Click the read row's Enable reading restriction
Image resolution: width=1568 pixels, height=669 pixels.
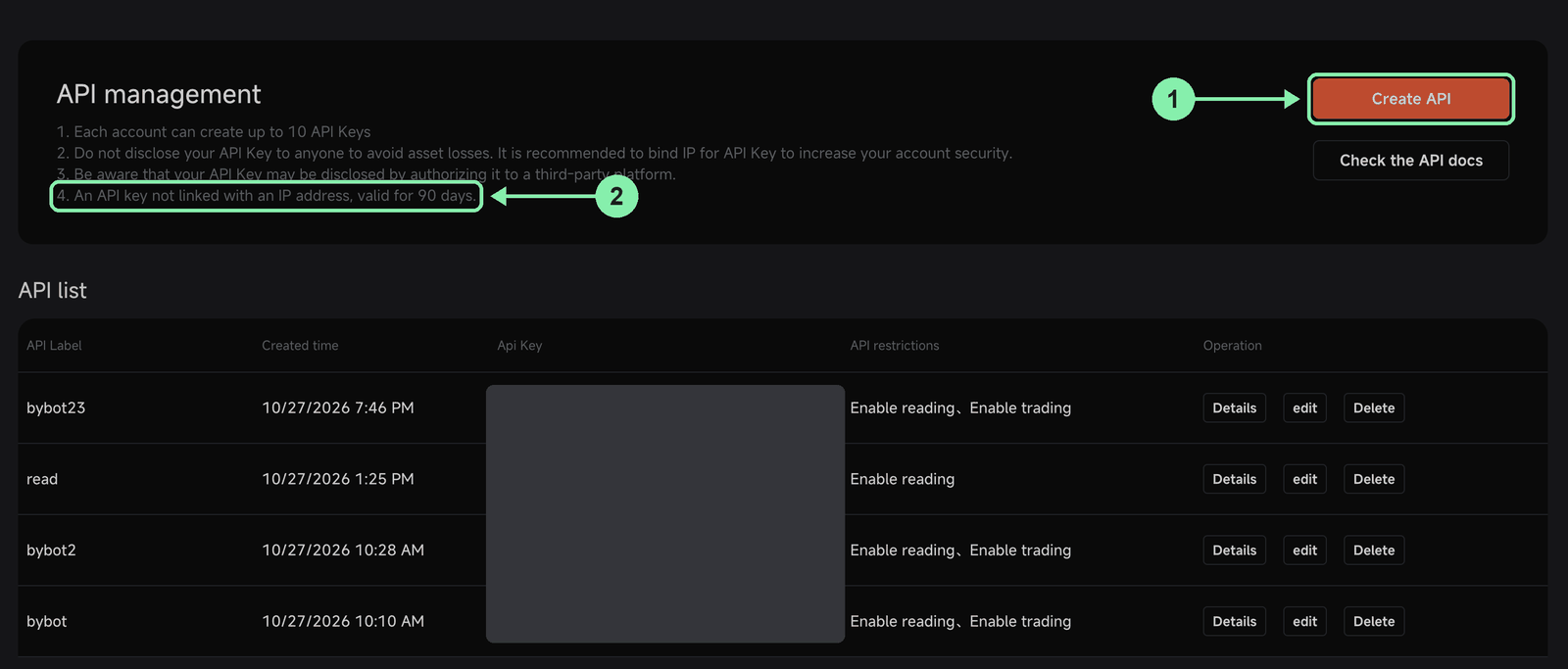click(x=903, y=479)
